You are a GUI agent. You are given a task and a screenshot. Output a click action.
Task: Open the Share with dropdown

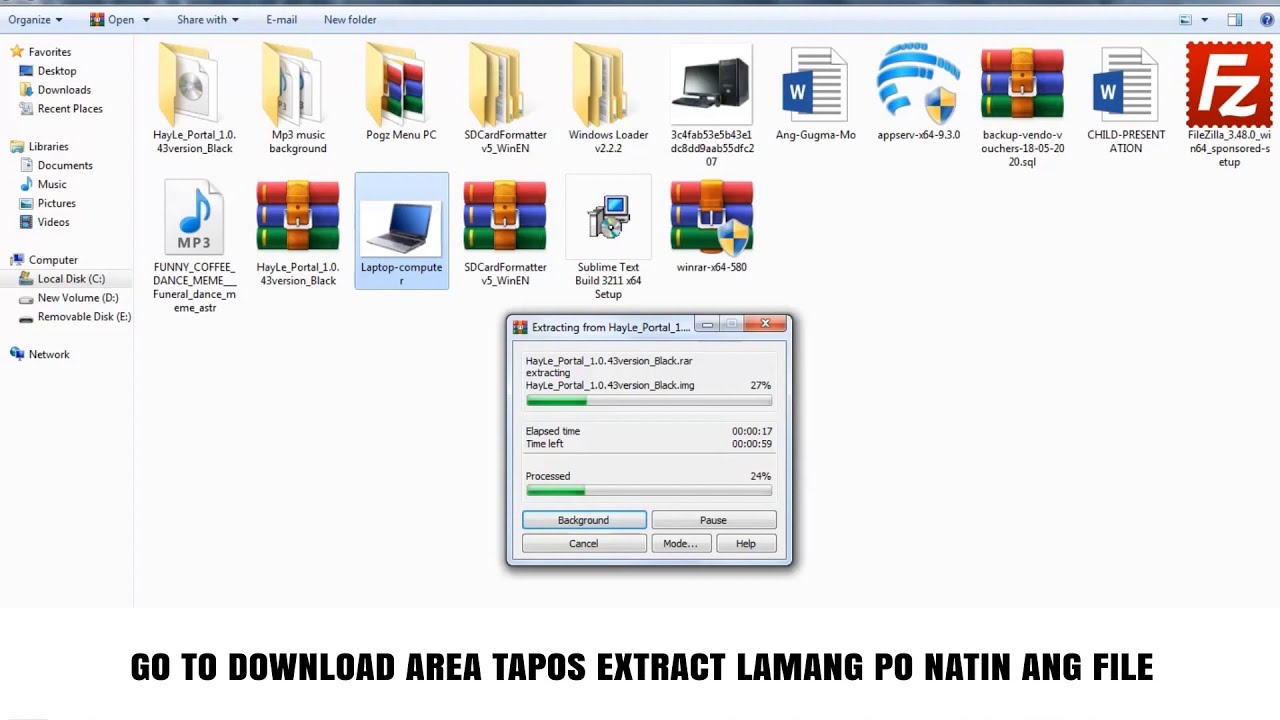click(208, 20)
